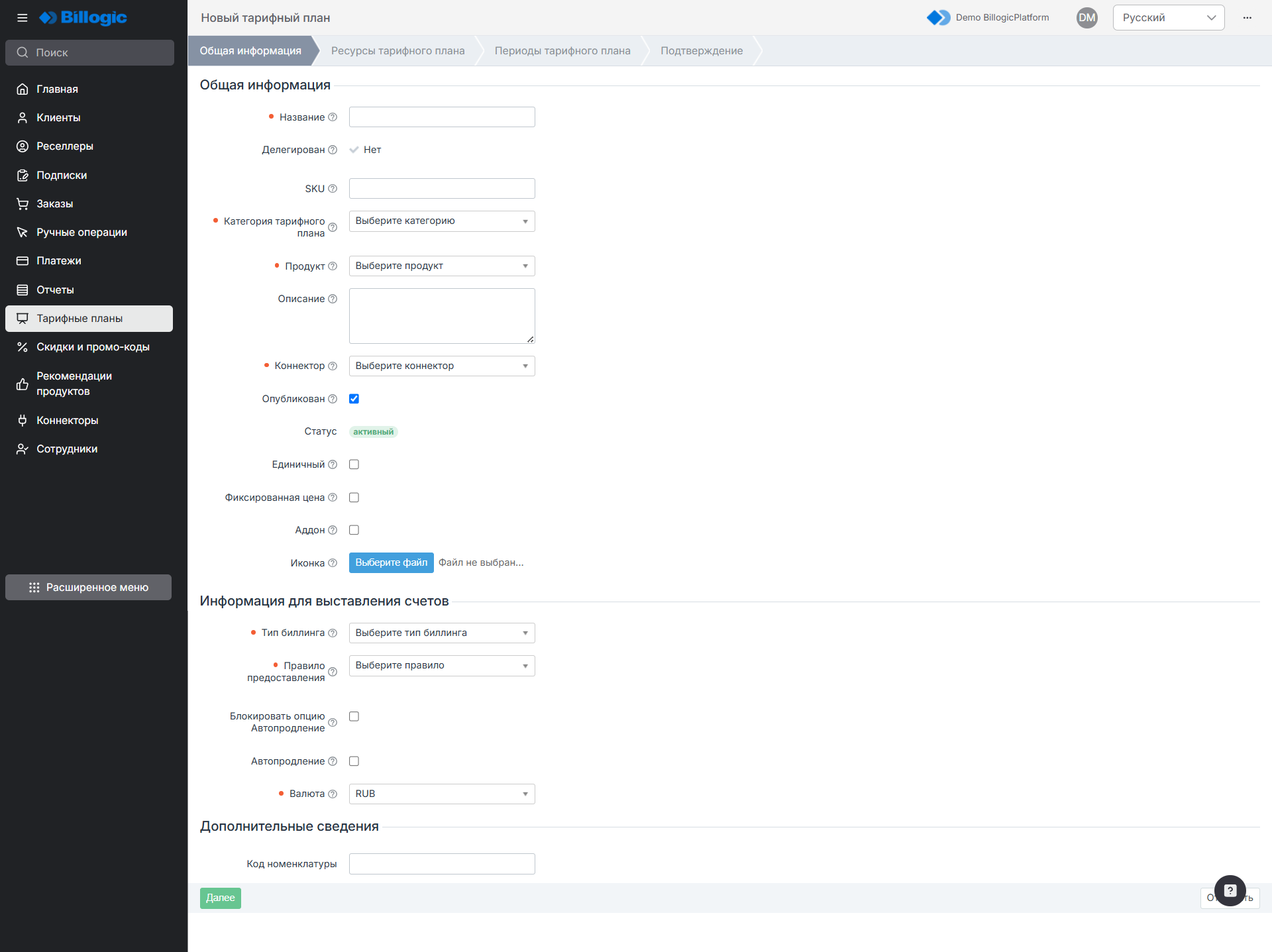Click the Код номенклатуры input field

coord(441,864)
